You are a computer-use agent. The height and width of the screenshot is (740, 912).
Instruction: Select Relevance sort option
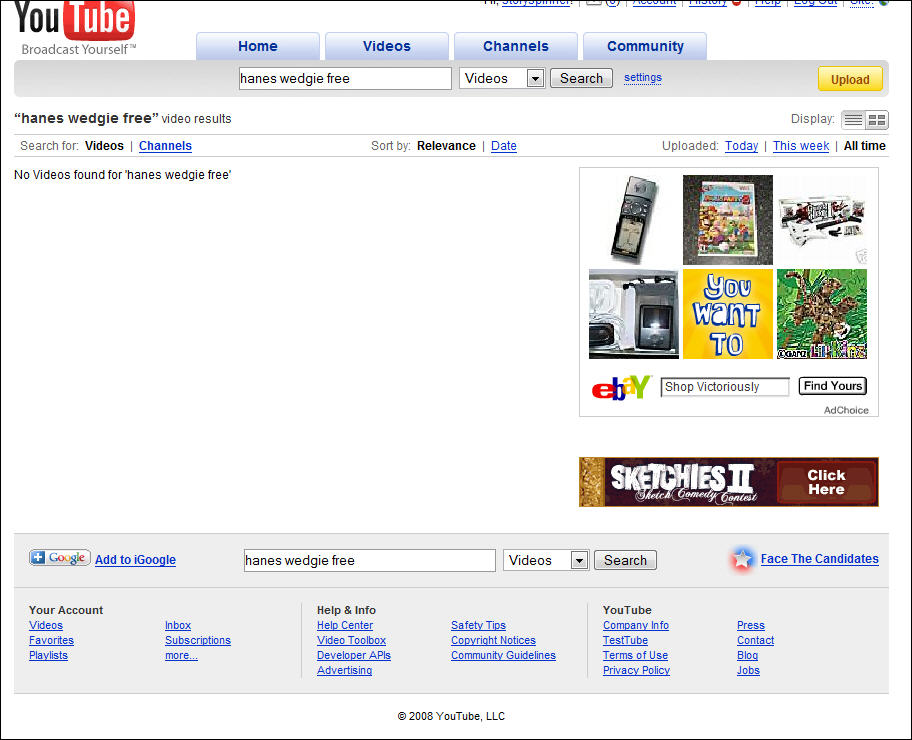click(x=446, y=146)
